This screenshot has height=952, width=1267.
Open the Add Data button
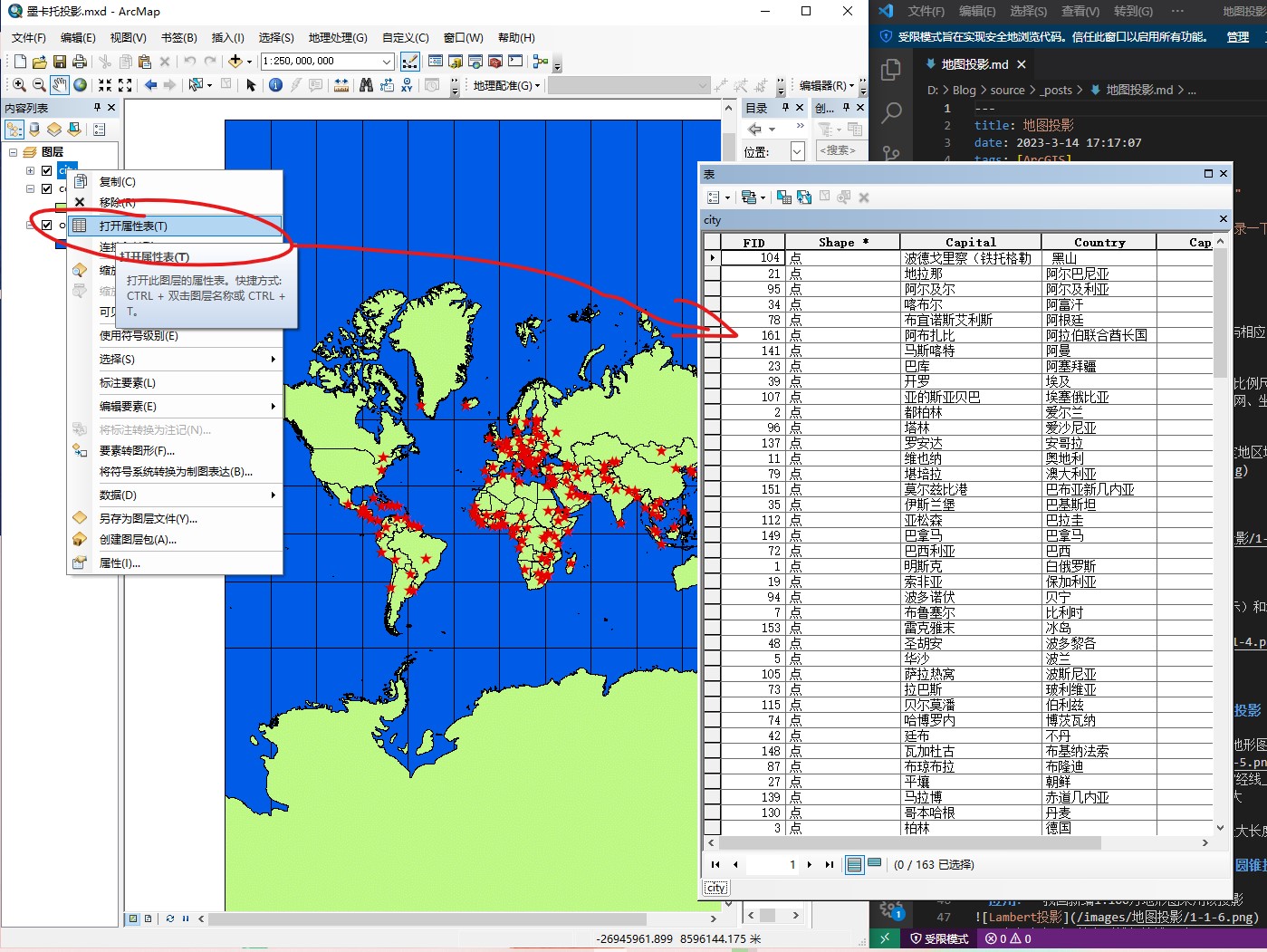click(235, 62)
